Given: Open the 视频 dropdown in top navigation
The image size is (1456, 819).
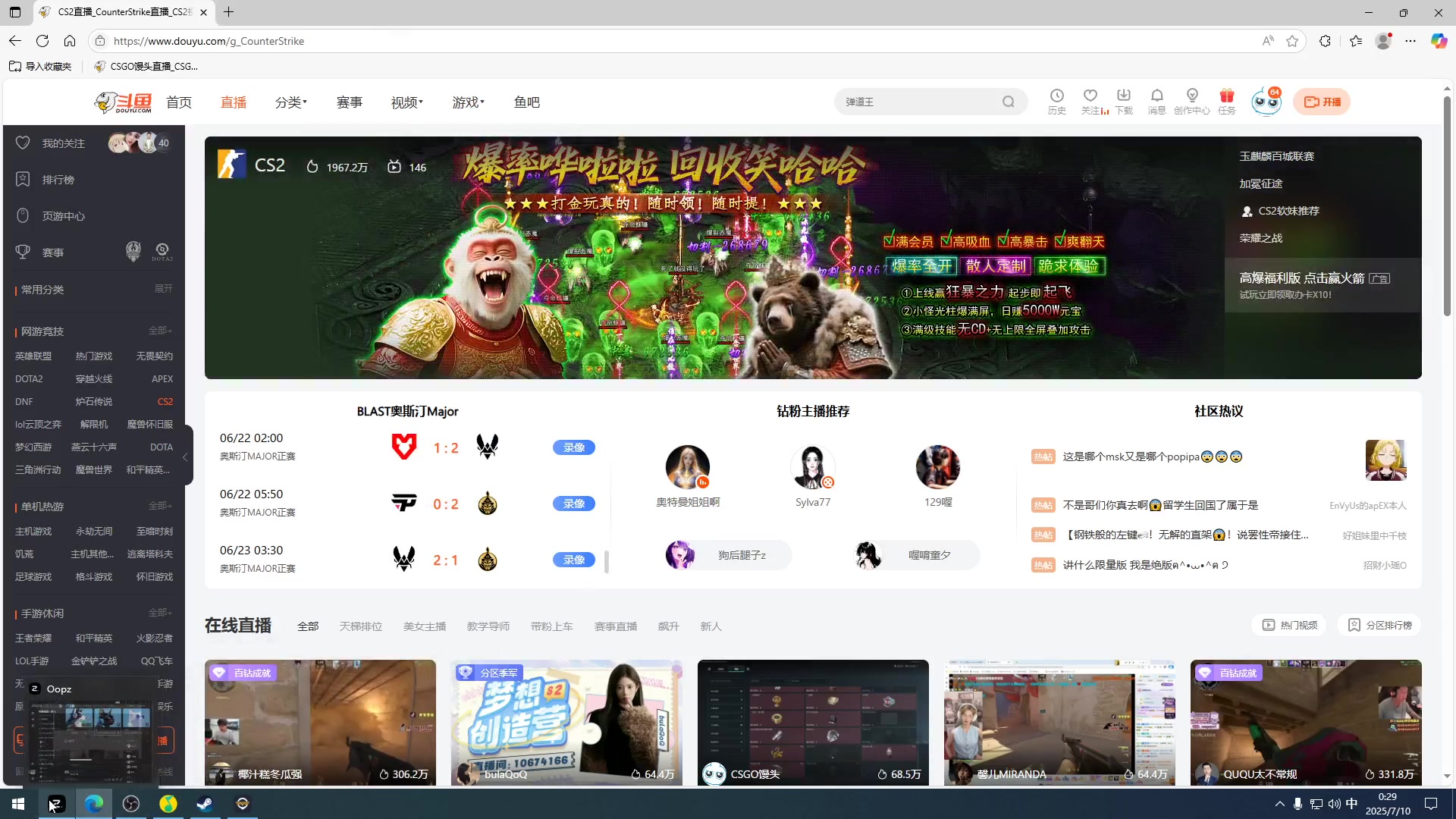Looking at the screenshot, I should pyautogui.click(x=407, y=102).
